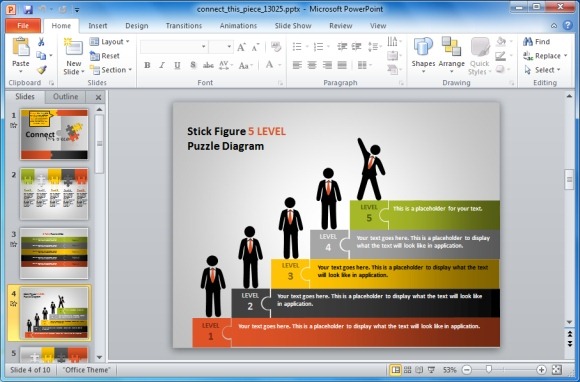The width and height of the screenshot is (580, 382).
Task: Click the Copy icon
Action: click(41, 55)
